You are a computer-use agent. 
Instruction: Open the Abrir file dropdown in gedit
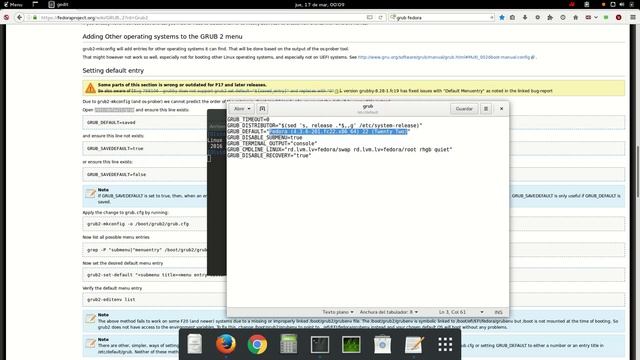pos(242,109)
